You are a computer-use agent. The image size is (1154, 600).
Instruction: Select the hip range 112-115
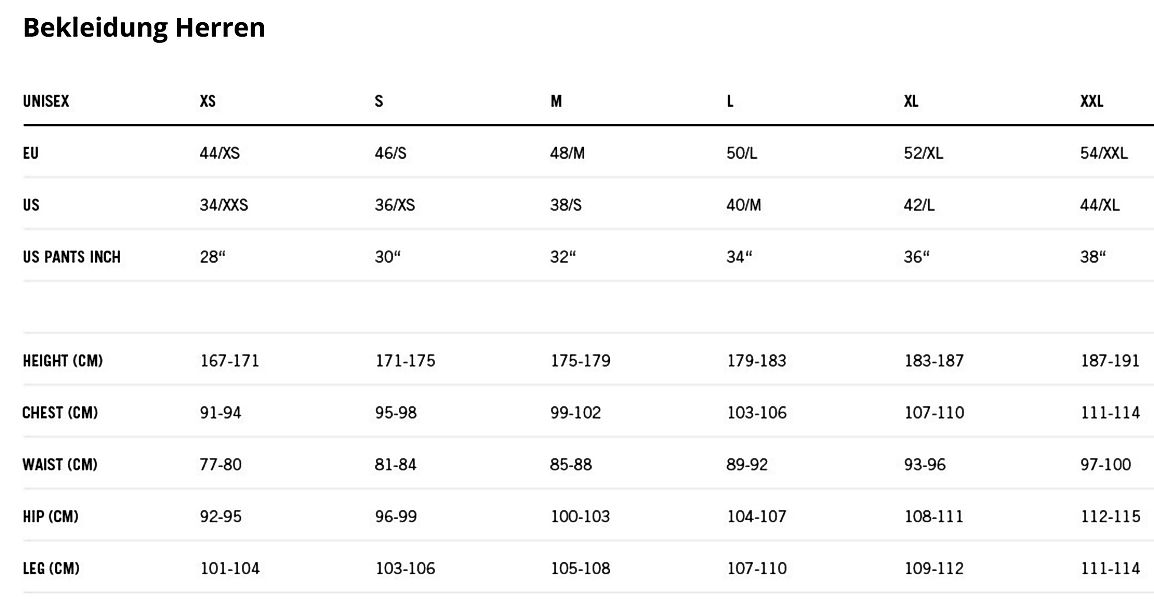point(1110,517)
